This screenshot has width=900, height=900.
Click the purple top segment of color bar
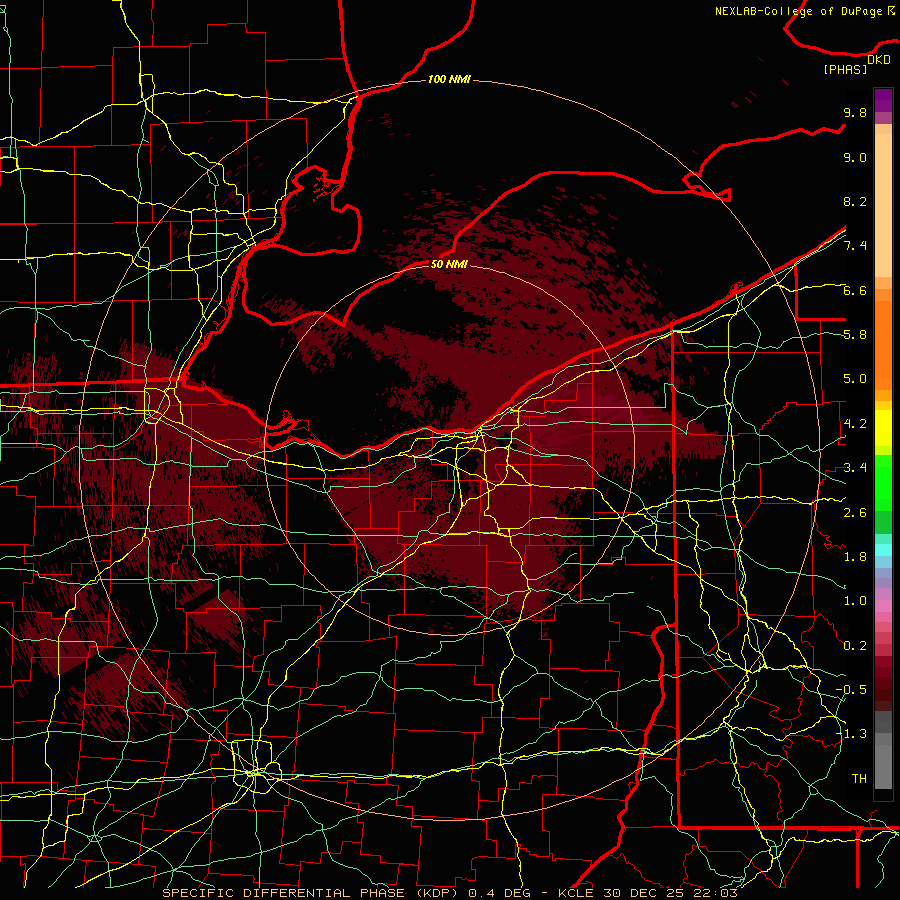pyautogui.click(x=883, y=100)
